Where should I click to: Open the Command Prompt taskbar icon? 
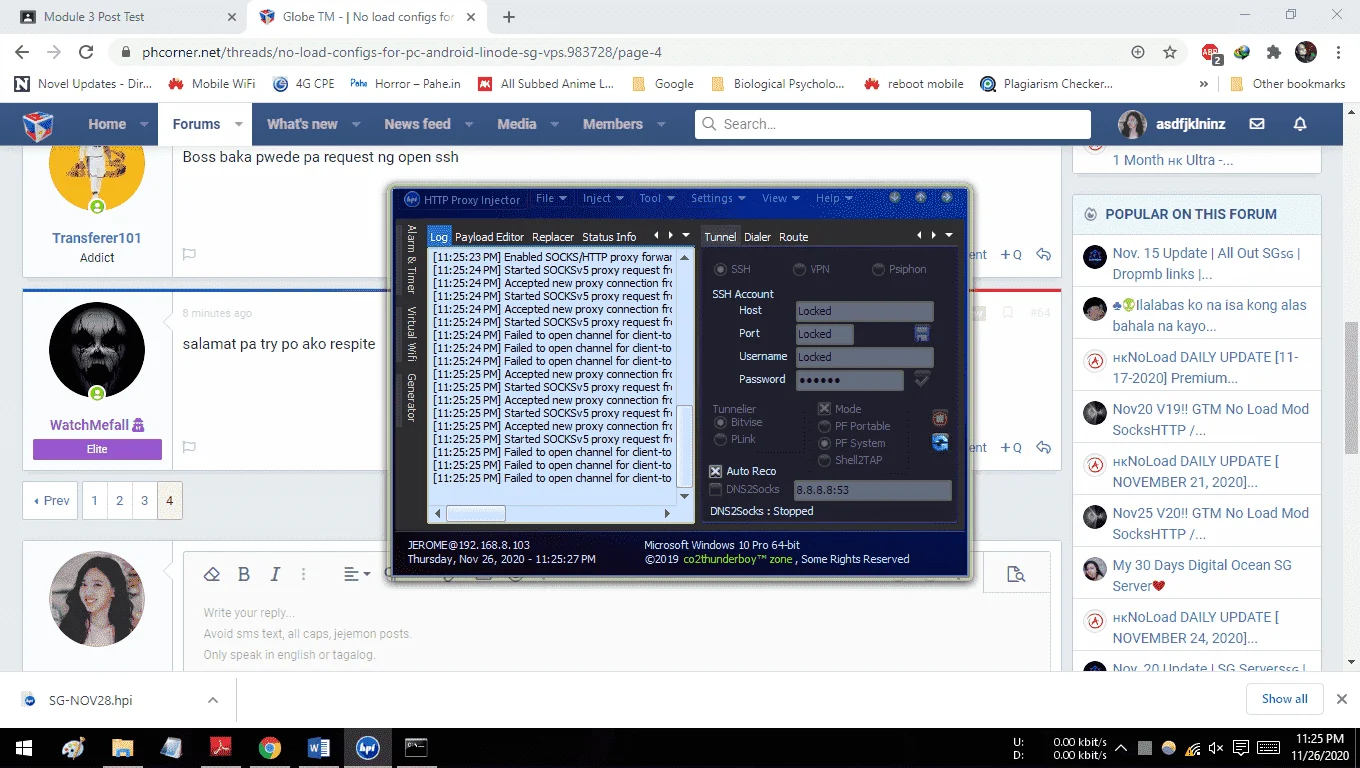pos(417,747)
